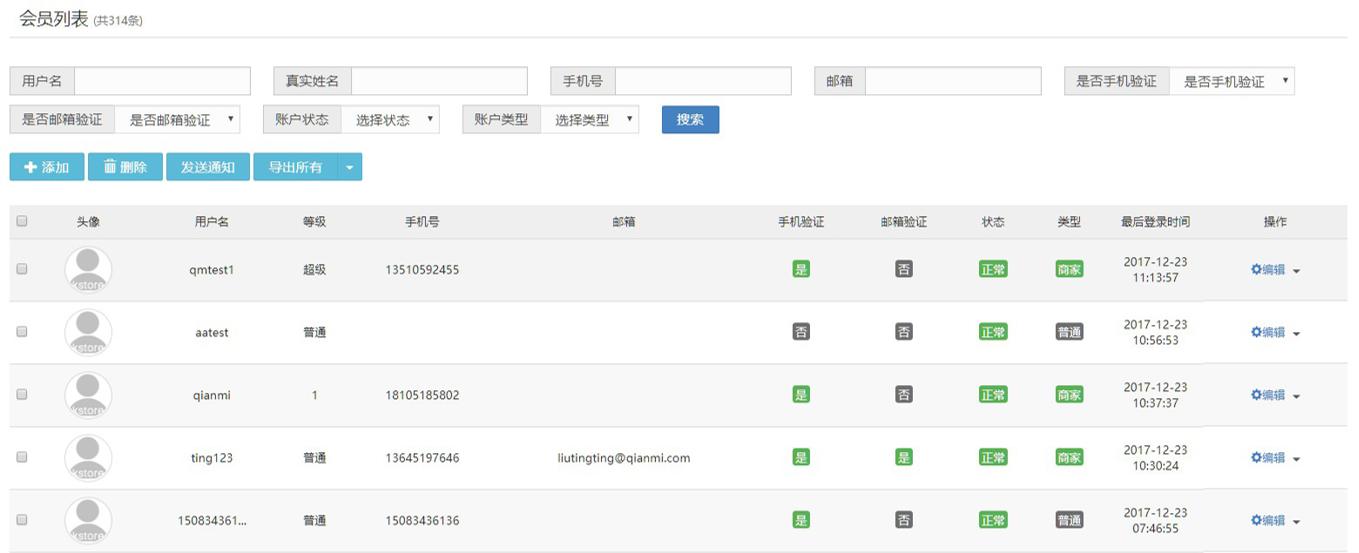1359x553 pixels.
Task: Click 编辑 link for qianmi
Action: point(1268,395)
